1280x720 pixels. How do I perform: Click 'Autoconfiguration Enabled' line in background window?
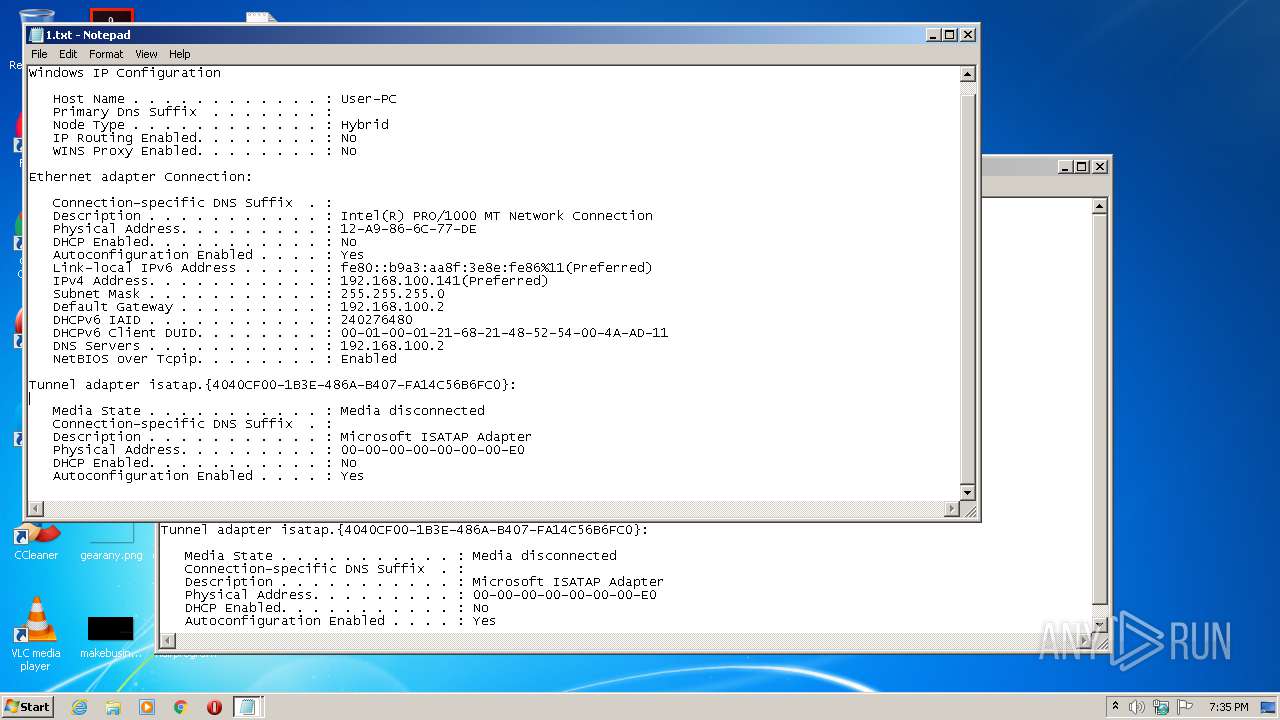(x=340, y=621)
